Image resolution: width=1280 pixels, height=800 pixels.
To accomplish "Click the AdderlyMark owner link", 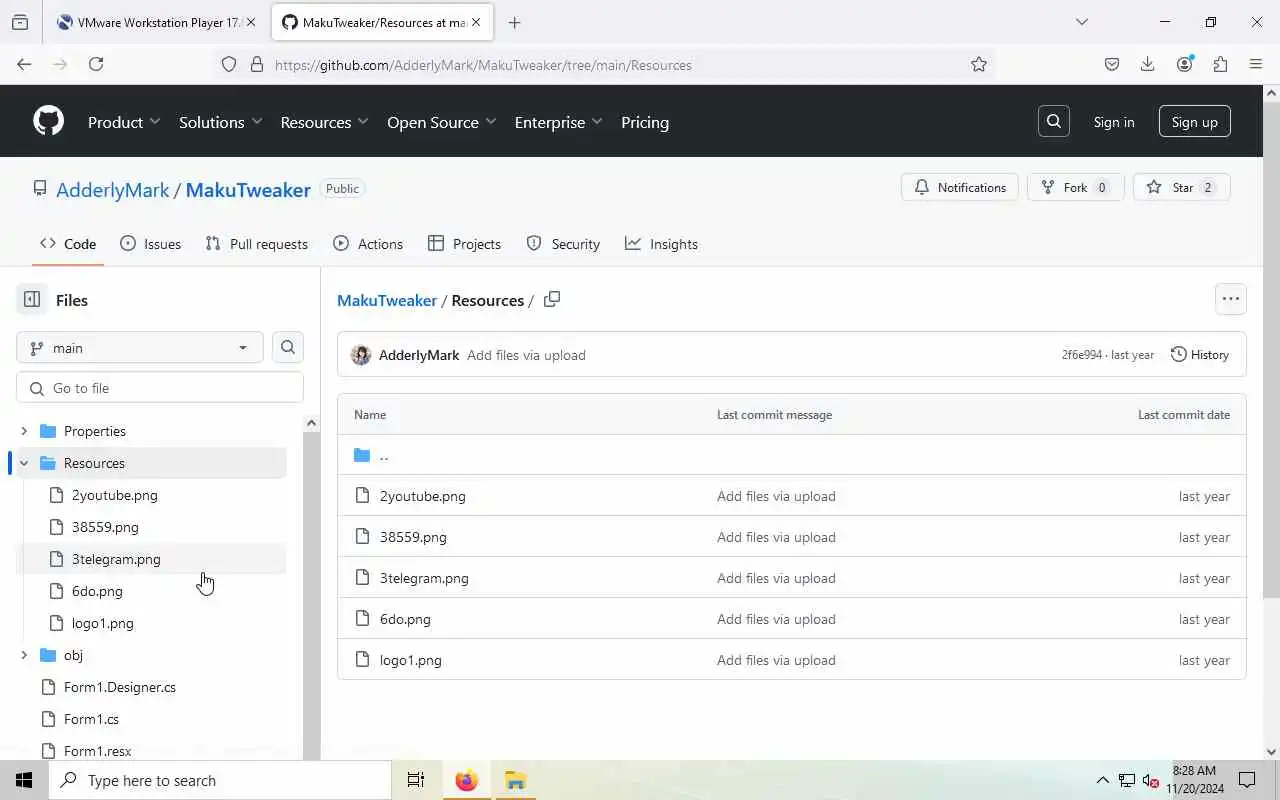I will (x=113, y=190).
